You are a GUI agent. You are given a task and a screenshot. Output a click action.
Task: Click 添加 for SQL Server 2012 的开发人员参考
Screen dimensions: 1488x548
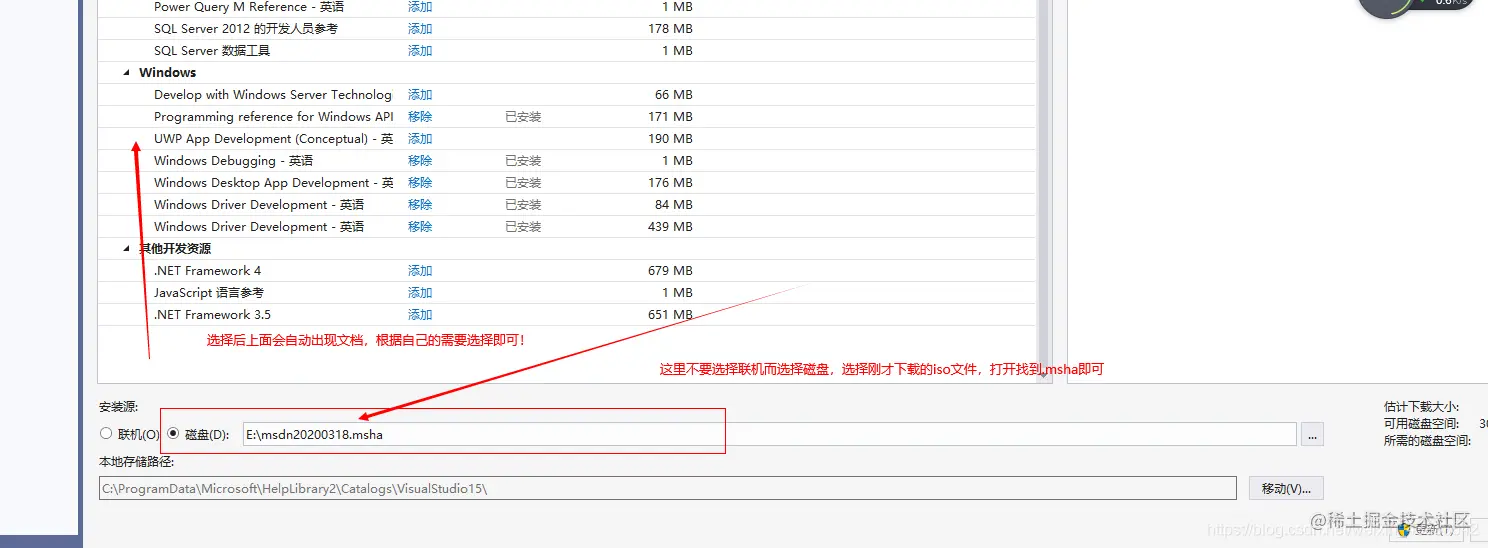pos(420,29)
